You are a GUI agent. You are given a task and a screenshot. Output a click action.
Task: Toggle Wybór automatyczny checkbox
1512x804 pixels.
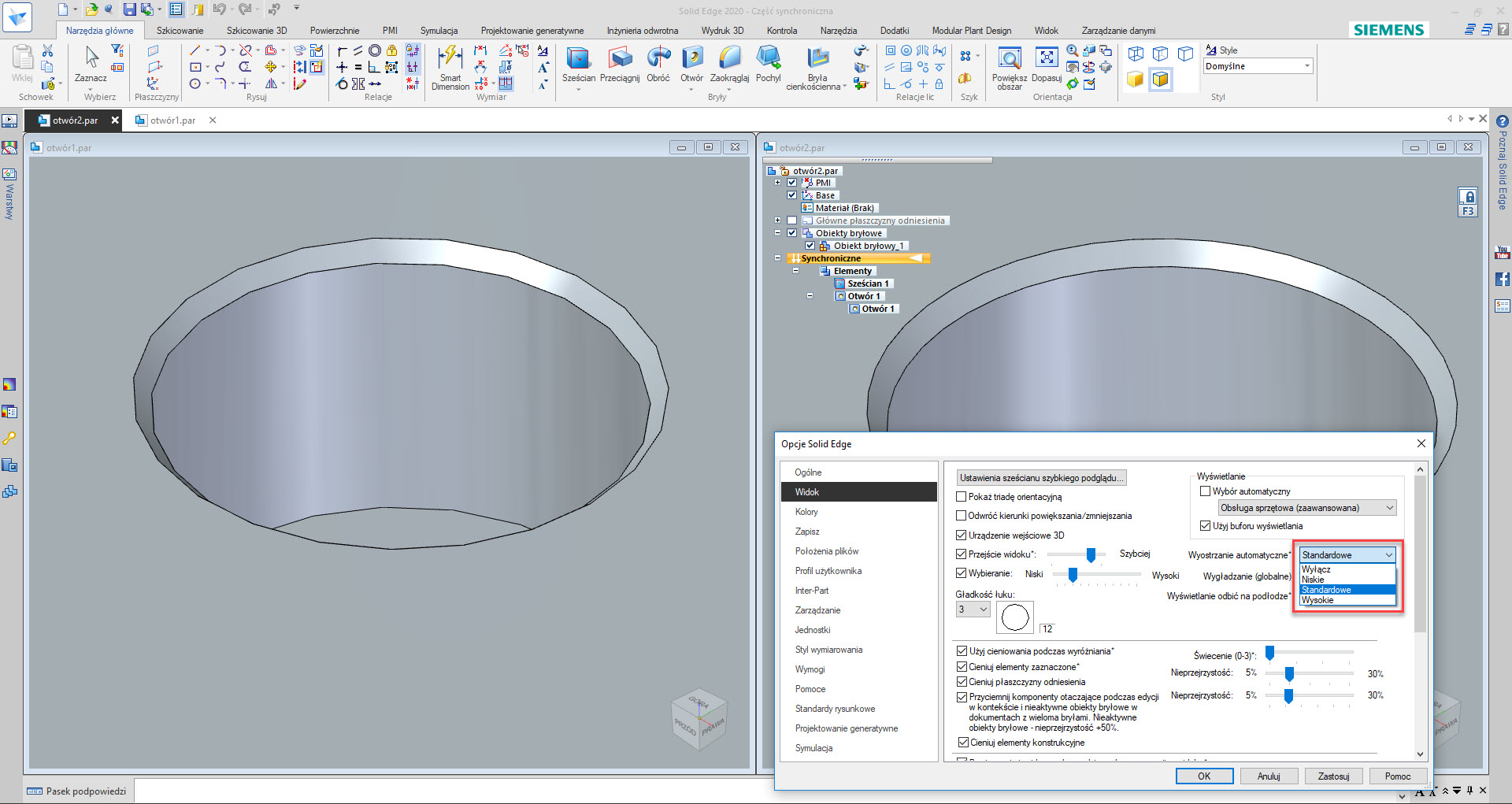[1205, 491]
